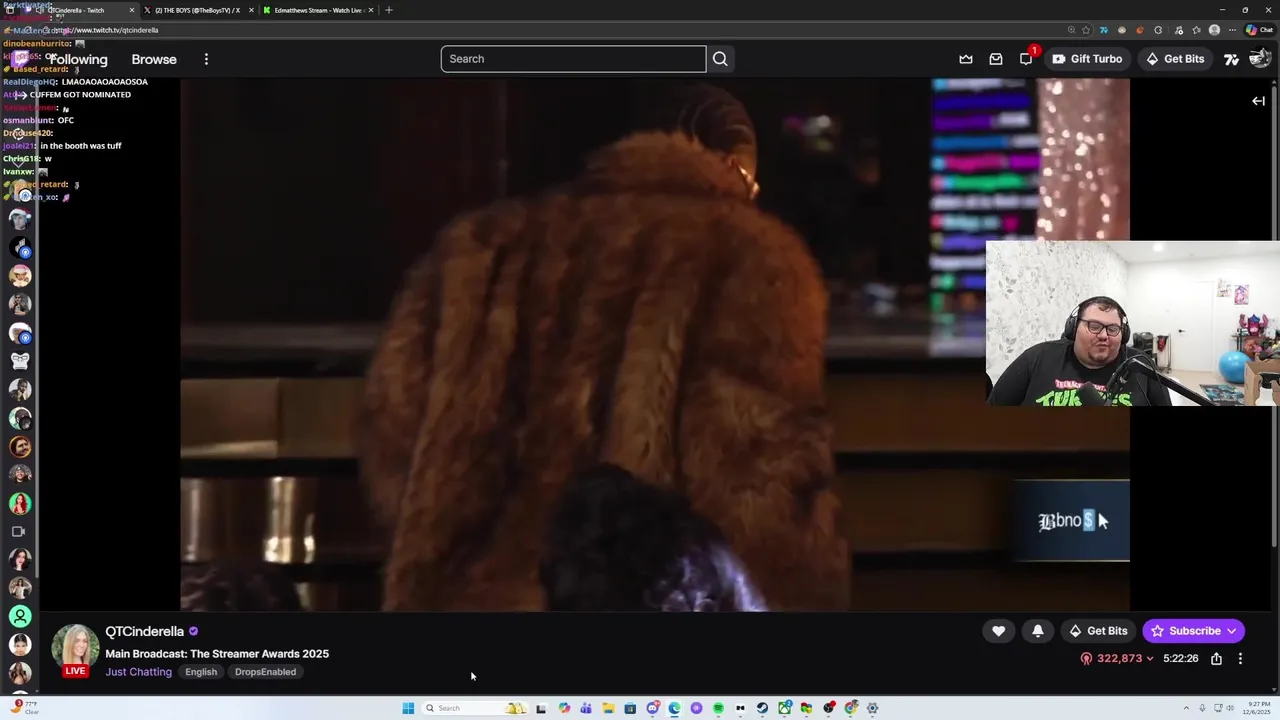Click the QTCinderella channel avatar
The height and width of the screenshot is (720, 1280).
coord(76,649)
